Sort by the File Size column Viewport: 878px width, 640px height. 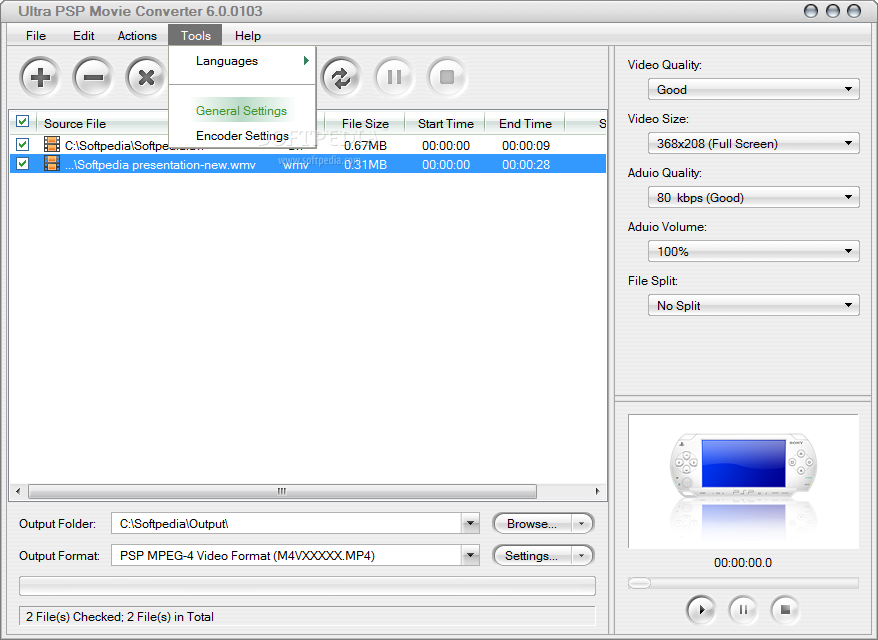[365, 123]
